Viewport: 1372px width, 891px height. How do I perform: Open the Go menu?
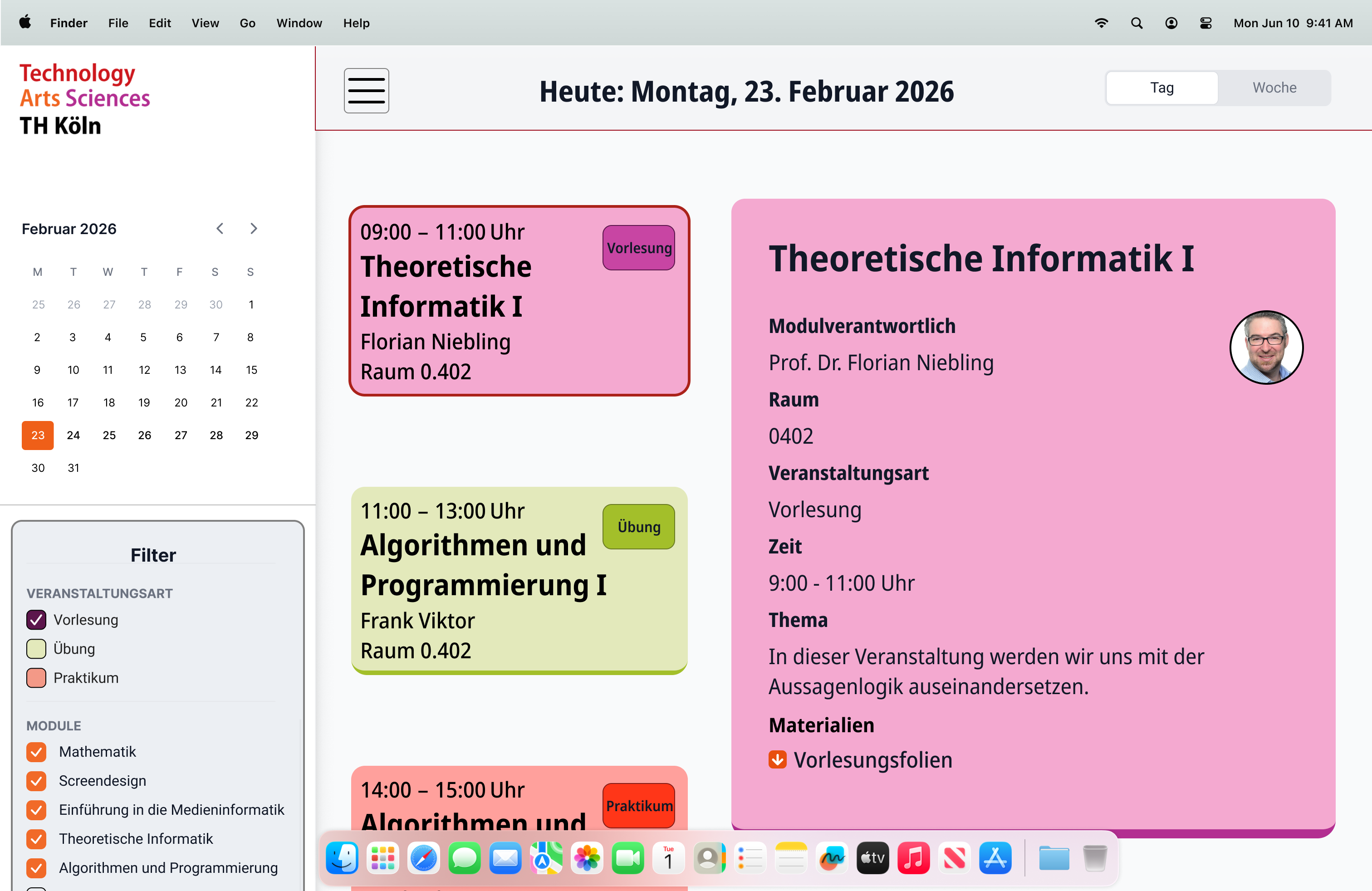tap(247, 23)
